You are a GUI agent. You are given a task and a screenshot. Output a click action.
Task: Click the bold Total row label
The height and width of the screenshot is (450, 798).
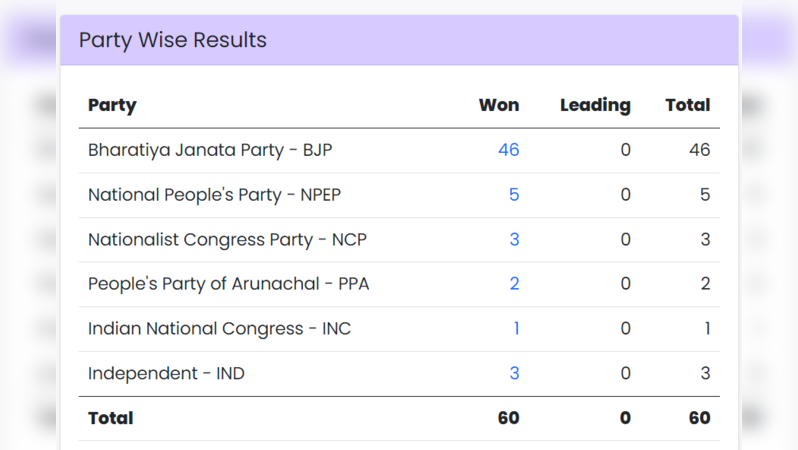point(110,418)
